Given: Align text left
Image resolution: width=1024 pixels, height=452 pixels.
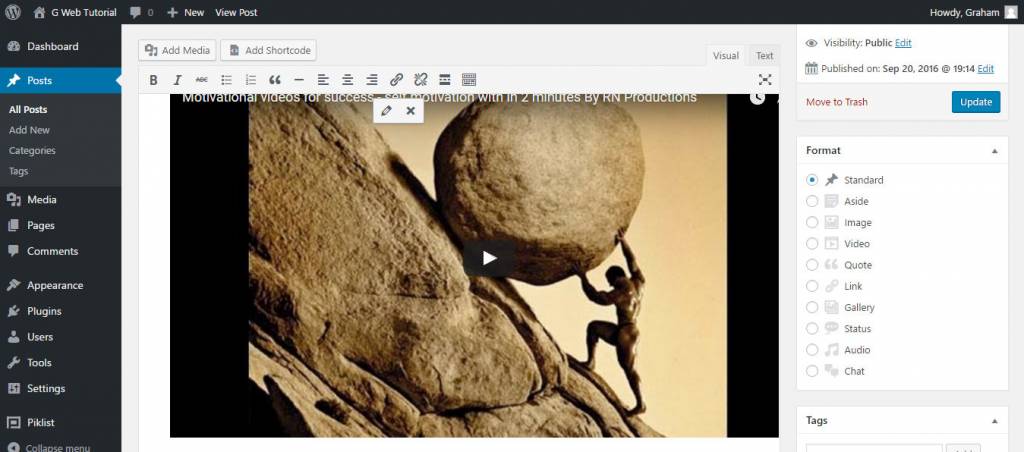Looking at the screenshot, I should [x=323, y=80].
